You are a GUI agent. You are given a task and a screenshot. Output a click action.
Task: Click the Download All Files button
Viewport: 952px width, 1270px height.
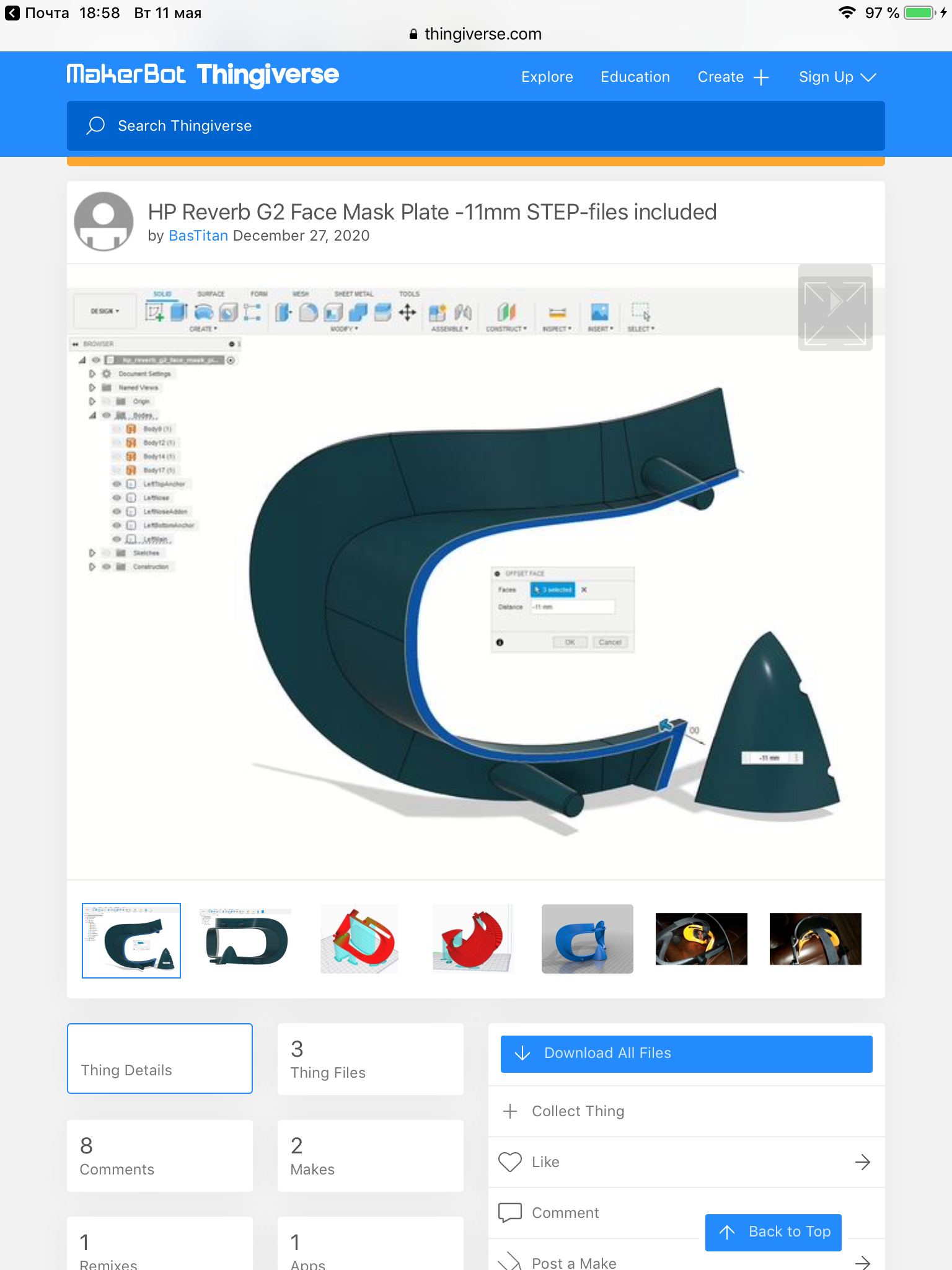coord(687,1054)
